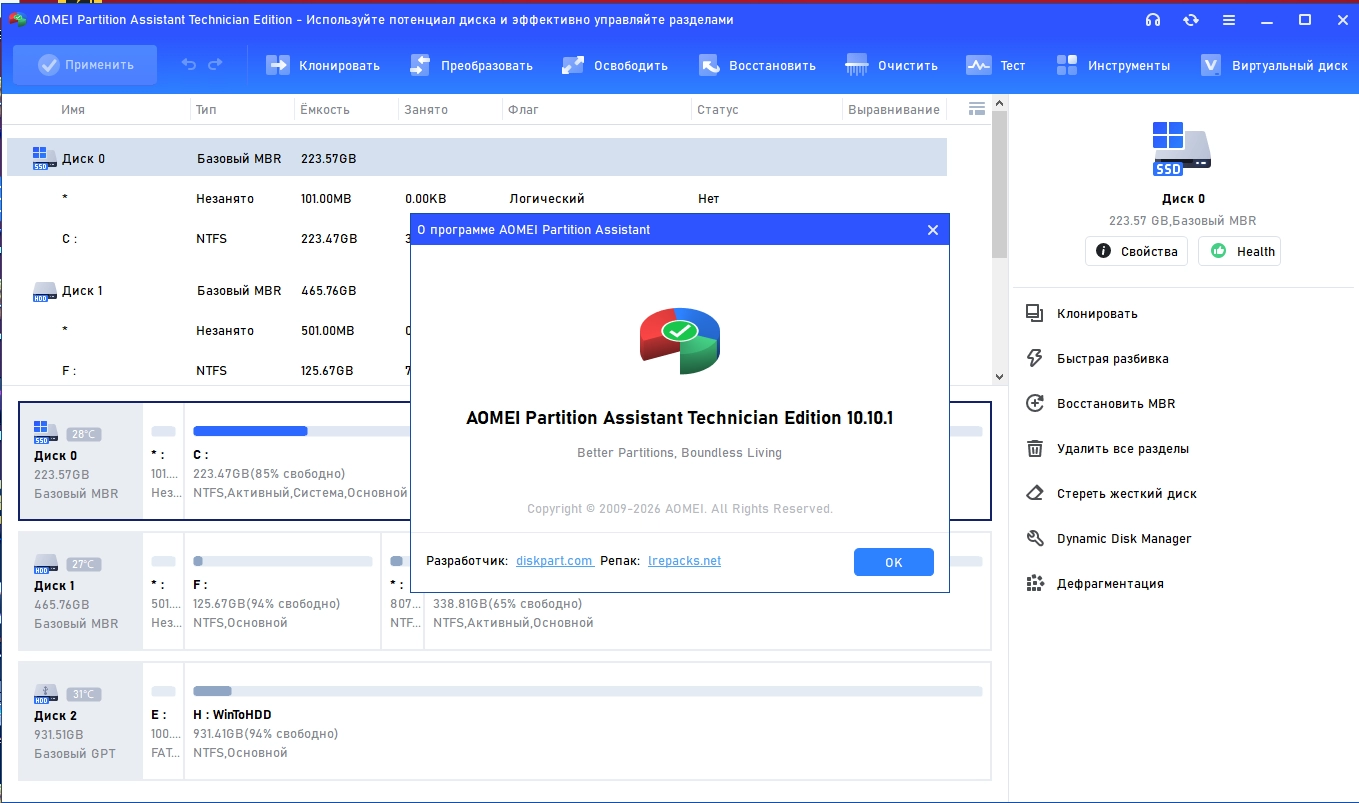Choose Восстановить MBR in the side panel
This screenshot has height=803, width=1359.
tap(1115, 403)
